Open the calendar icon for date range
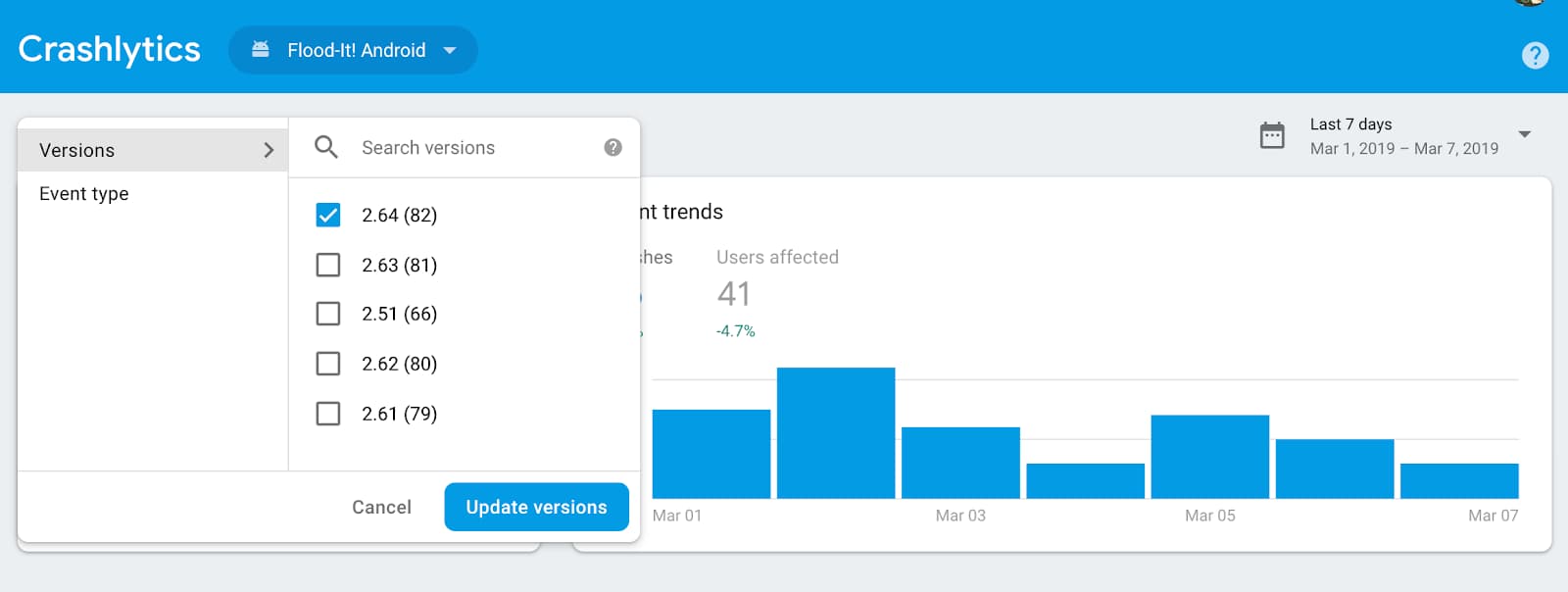Image resolution: width=1568 pixels, height=592 pixels. pyautogui.click(x=1272, y=135)
